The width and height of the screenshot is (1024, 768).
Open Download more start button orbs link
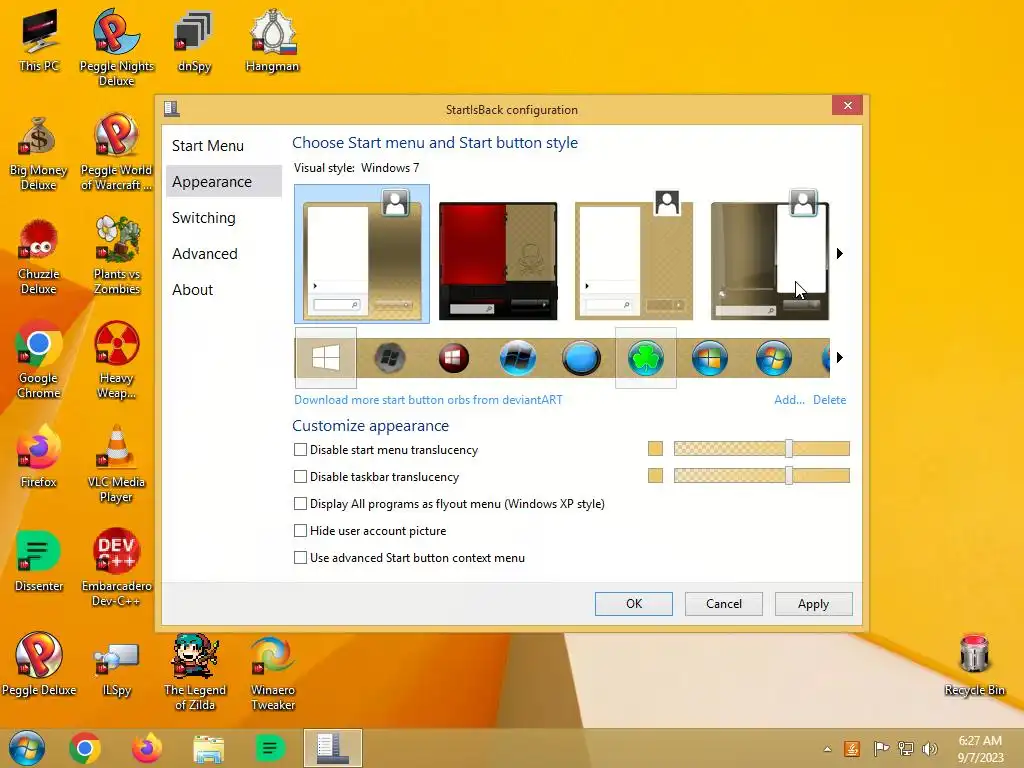pos(428,400)
